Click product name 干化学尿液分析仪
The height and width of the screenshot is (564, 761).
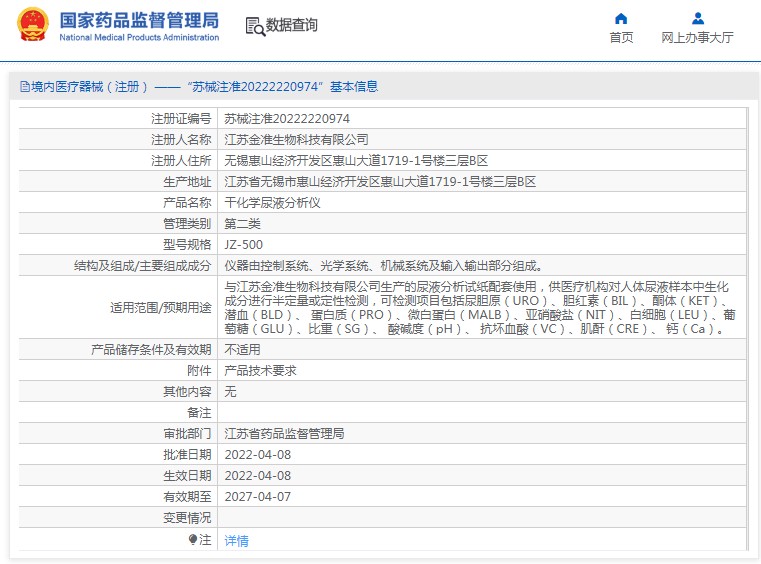[x=272, y=203]
